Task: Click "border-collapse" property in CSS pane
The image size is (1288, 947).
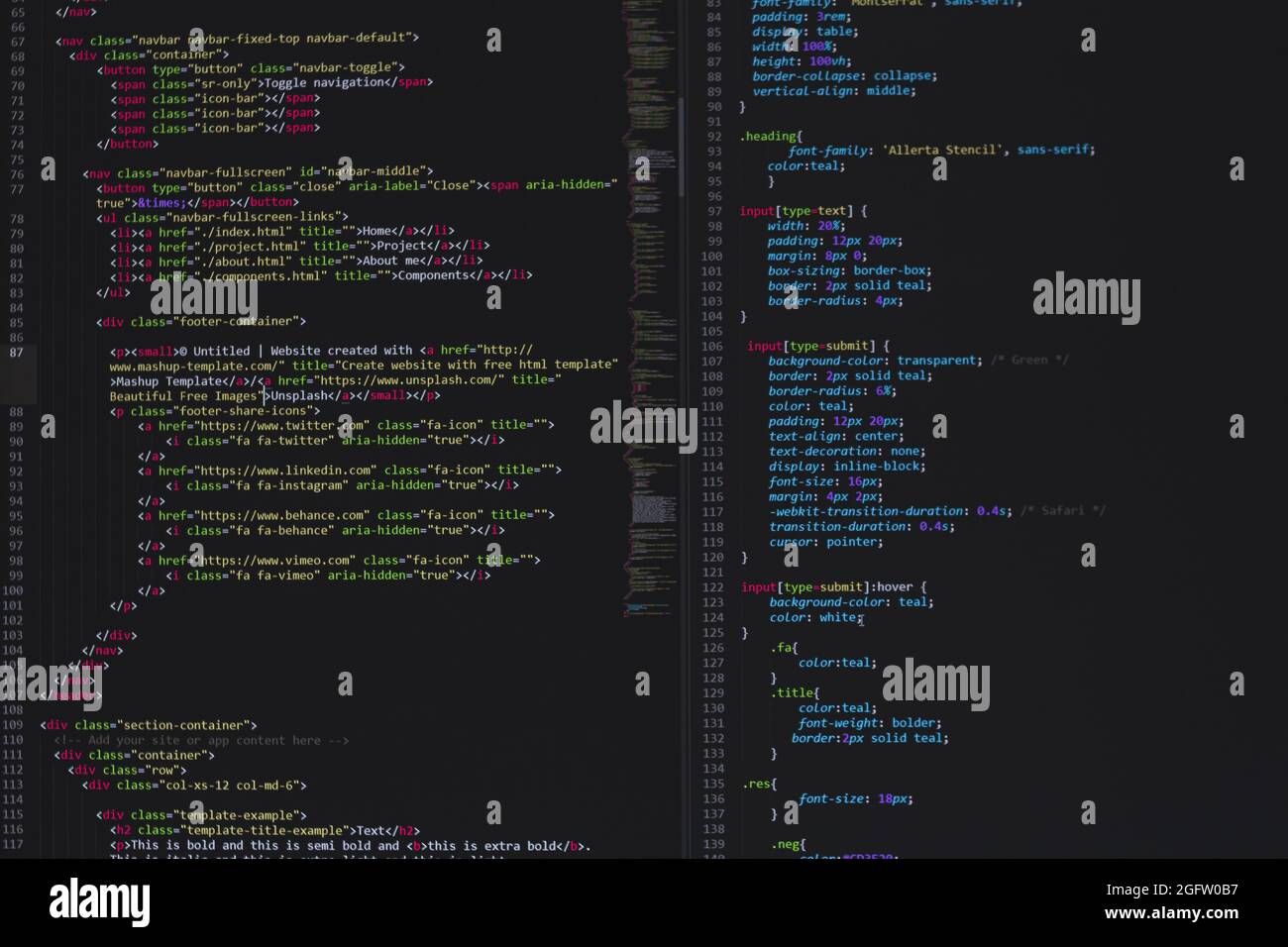Action: pos(805,75)
